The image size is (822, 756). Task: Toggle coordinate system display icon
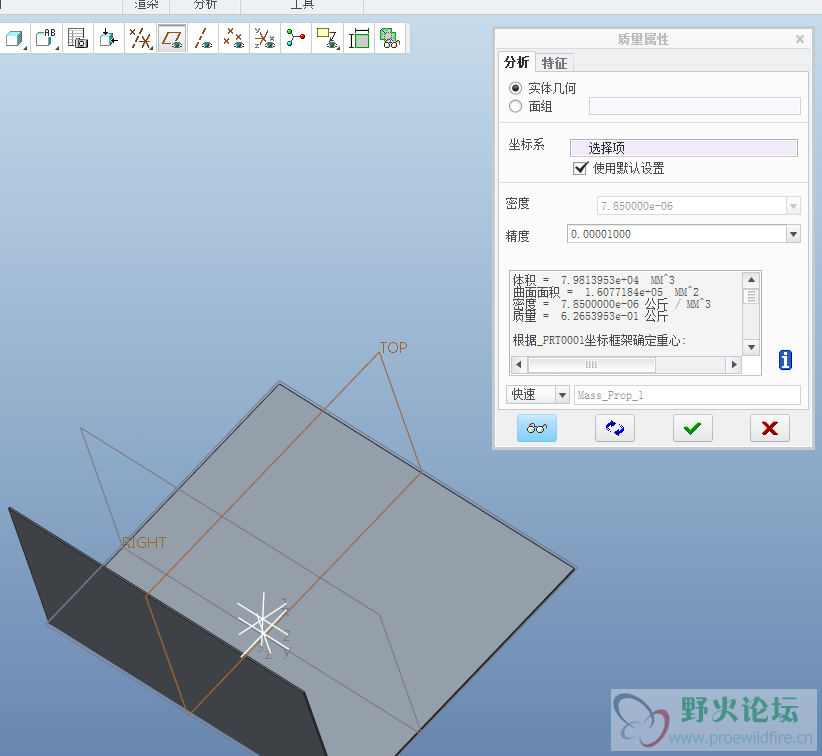pos(265,39)
